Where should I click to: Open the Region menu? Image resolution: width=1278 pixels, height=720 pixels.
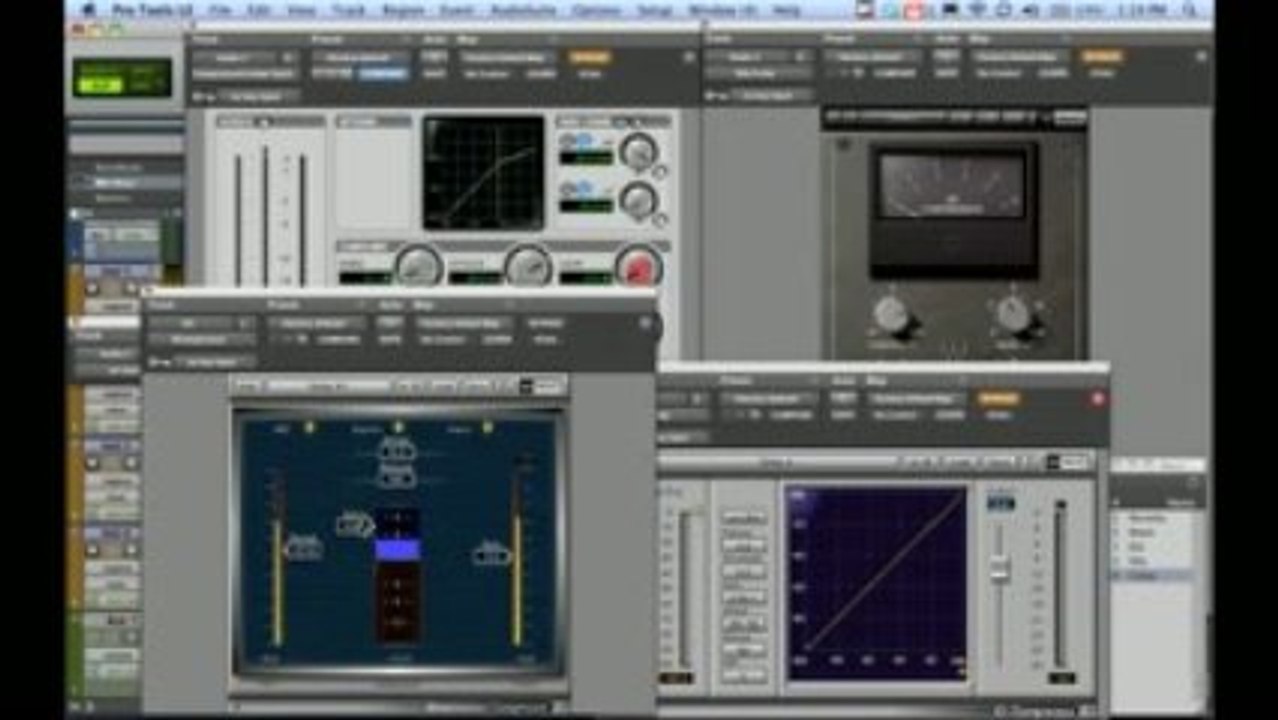tap(402, 10)
